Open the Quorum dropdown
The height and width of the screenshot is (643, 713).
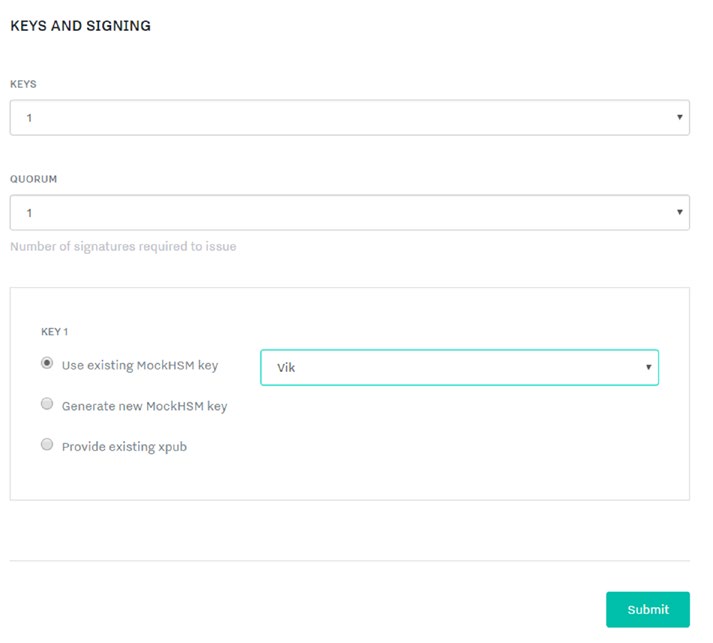point(349,212)
